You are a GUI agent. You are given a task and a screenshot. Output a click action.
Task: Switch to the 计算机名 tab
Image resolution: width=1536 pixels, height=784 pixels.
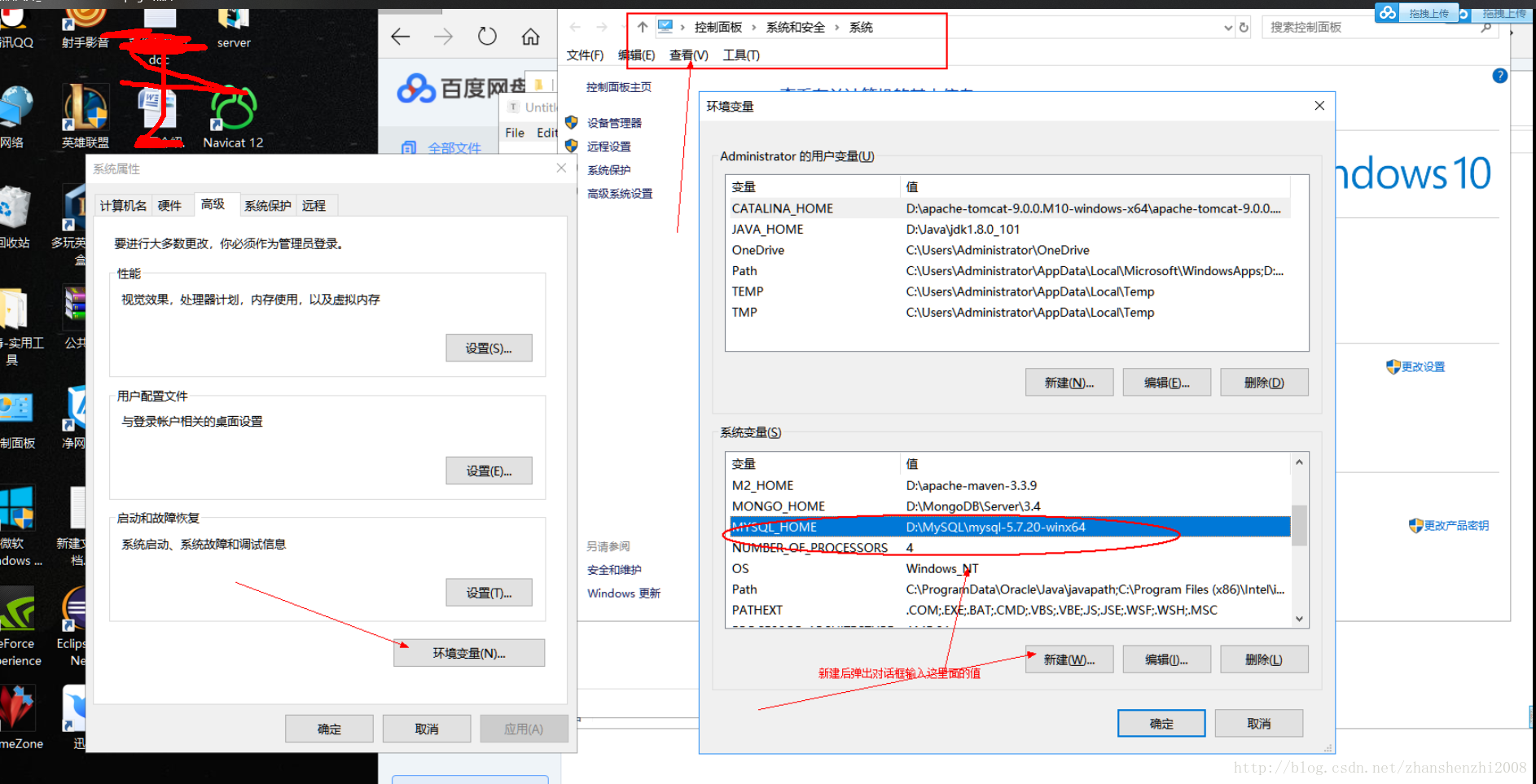tap(123, 206)
